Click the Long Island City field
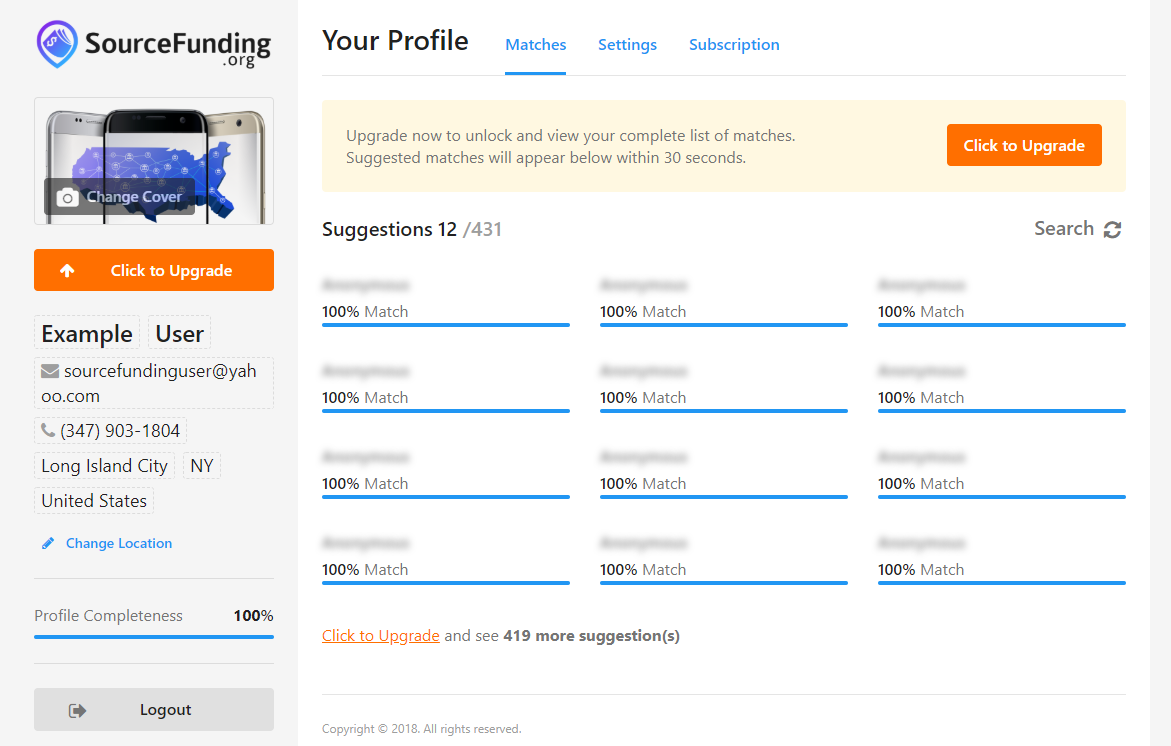The width and height of the screenshot is (1171, 746). click(105, 466)
